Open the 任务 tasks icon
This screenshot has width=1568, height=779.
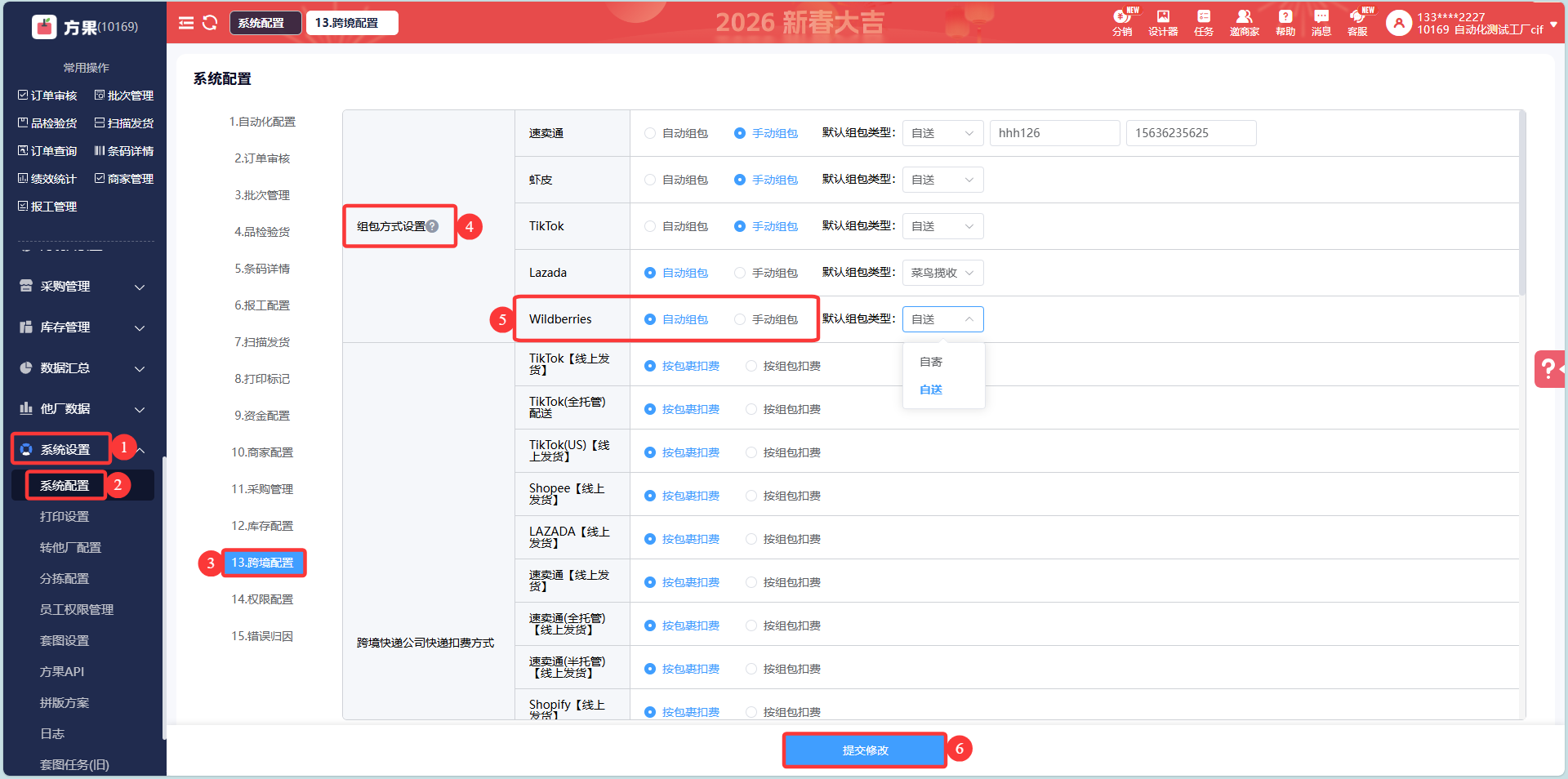[x=1204, y=22]
